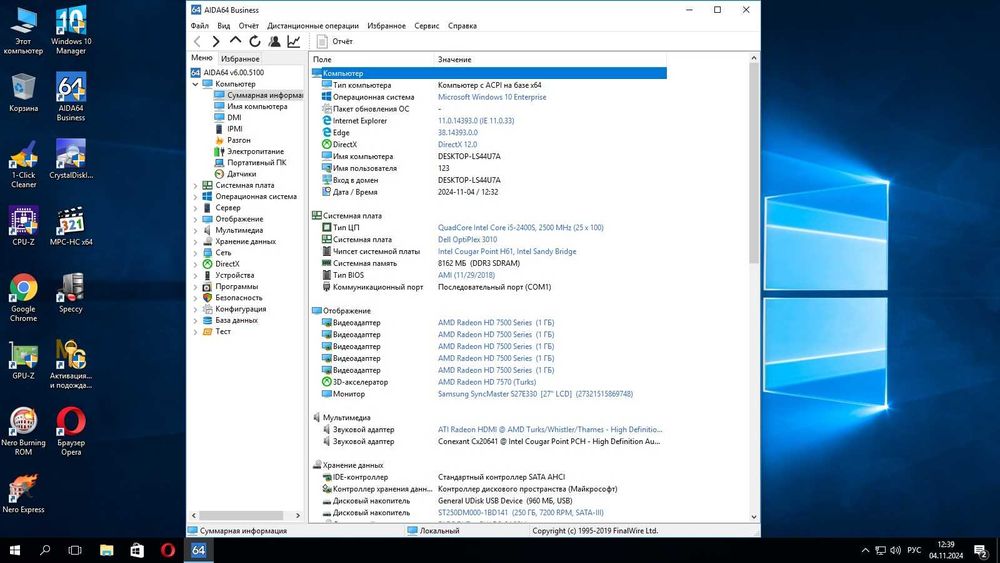Open the Отчёт menu in menu bar
The image size is (1000, 563).
point(249,26)
